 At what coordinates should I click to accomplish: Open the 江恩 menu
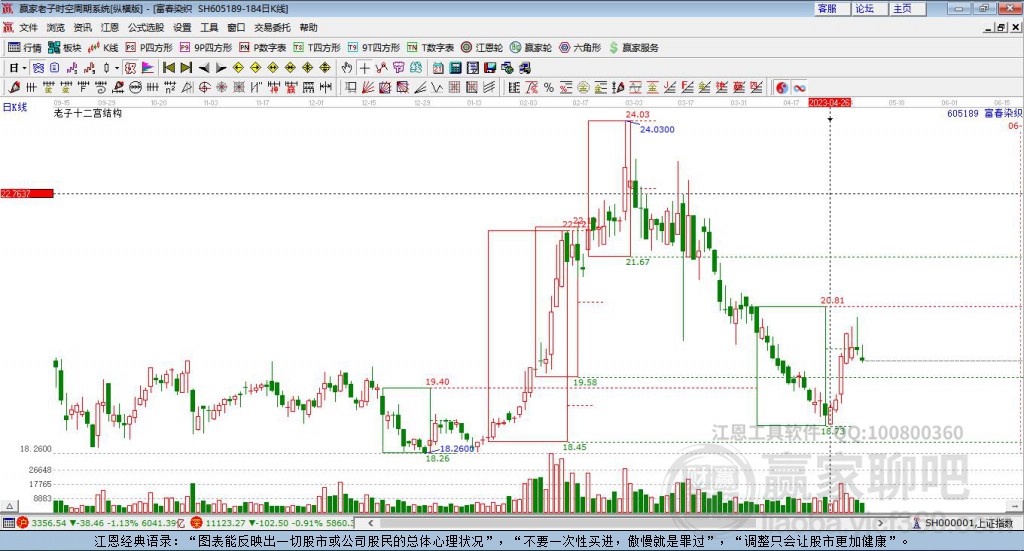coord(110,27)
